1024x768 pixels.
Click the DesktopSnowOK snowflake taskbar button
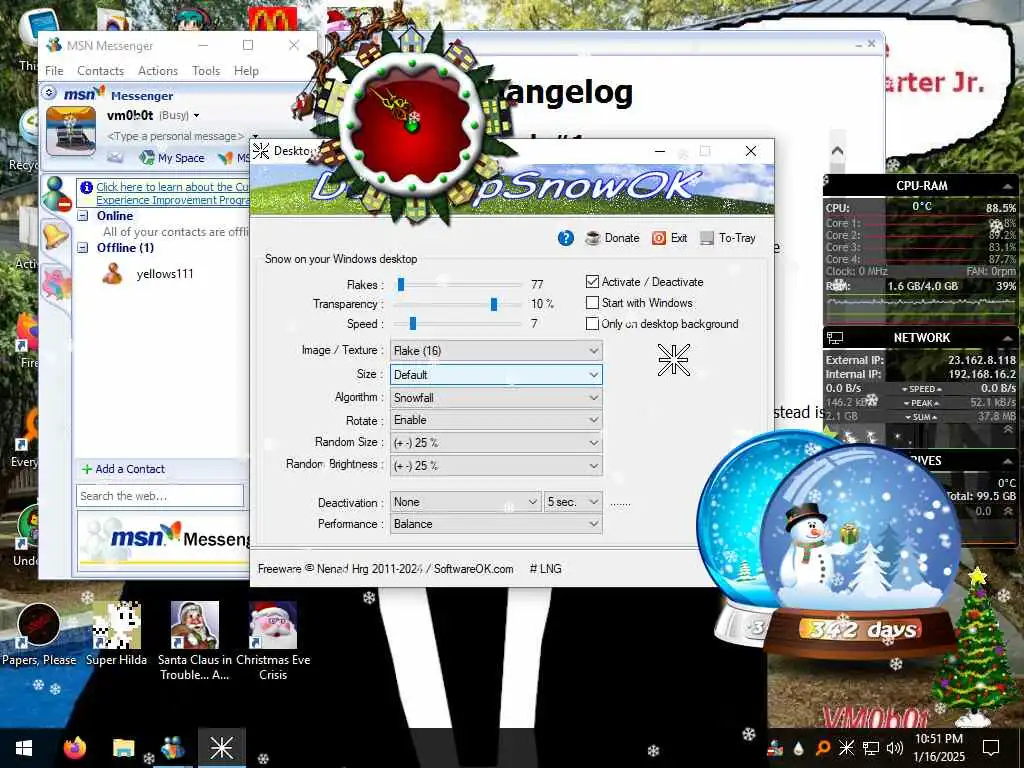click(x=221, y=748)
